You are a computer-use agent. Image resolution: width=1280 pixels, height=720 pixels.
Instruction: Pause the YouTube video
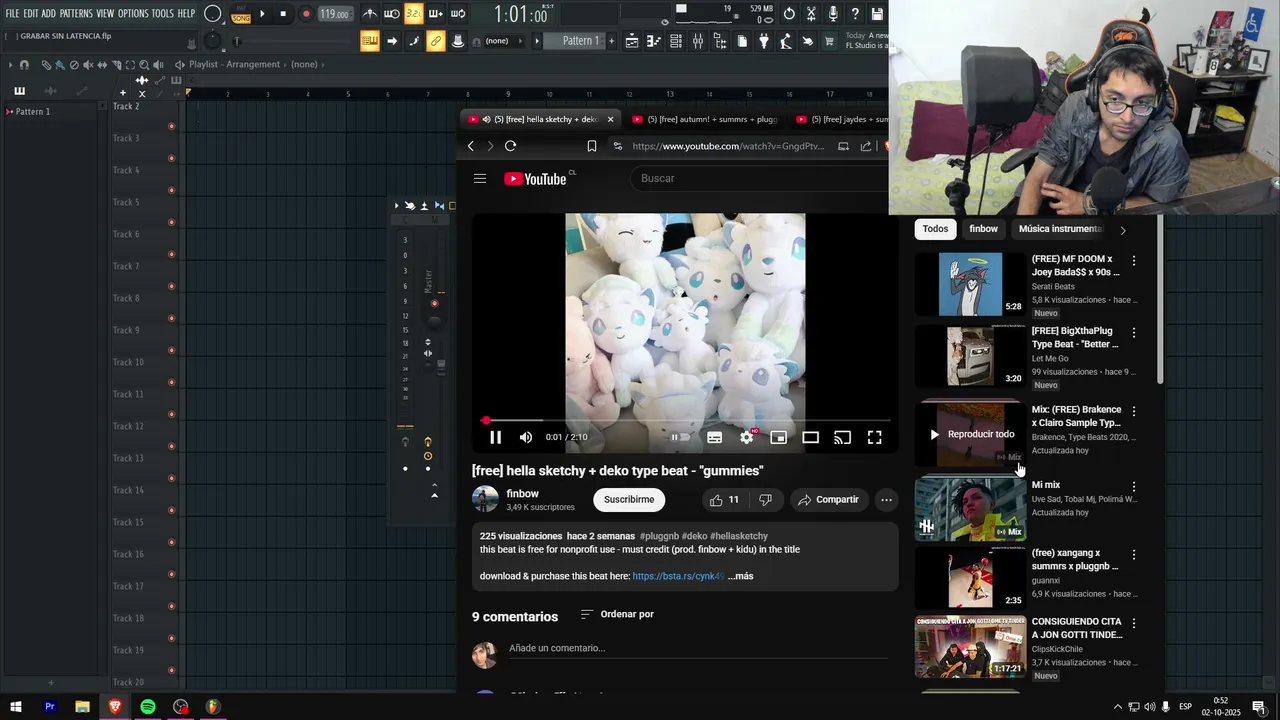tap(495, 437)
